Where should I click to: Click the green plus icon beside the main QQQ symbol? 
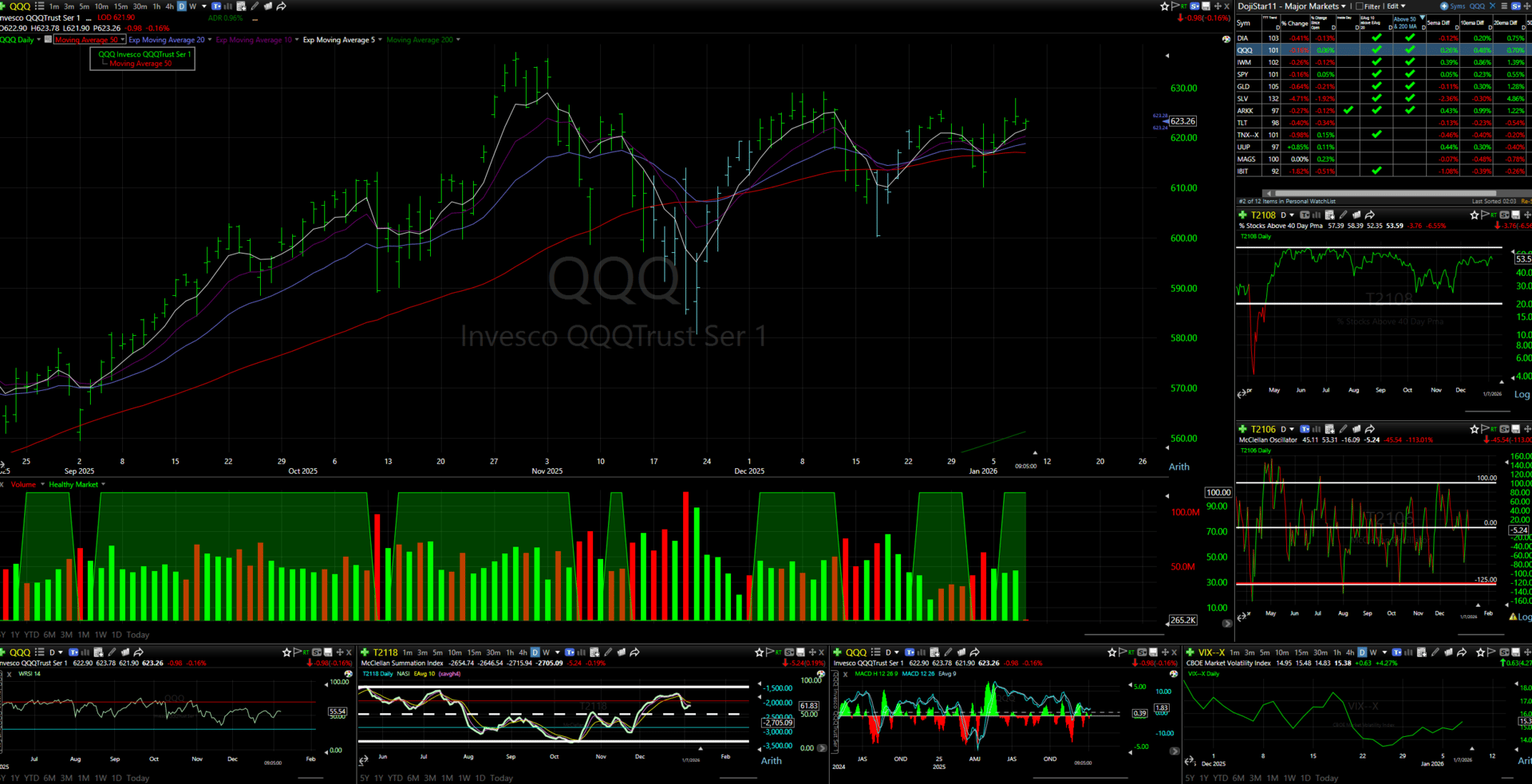[x=3, y=6]
